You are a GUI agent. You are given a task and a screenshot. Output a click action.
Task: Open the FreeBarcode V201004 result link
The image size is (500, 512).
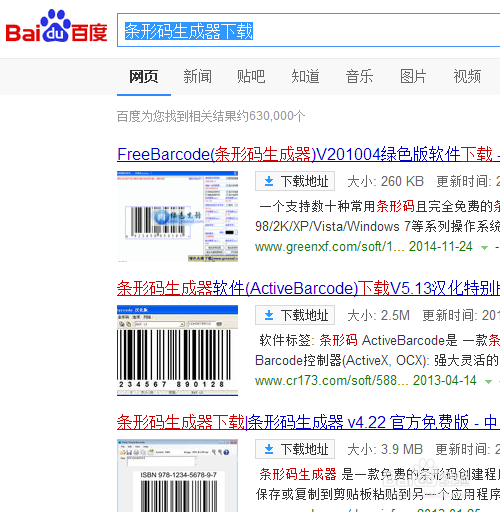[308, 155]
